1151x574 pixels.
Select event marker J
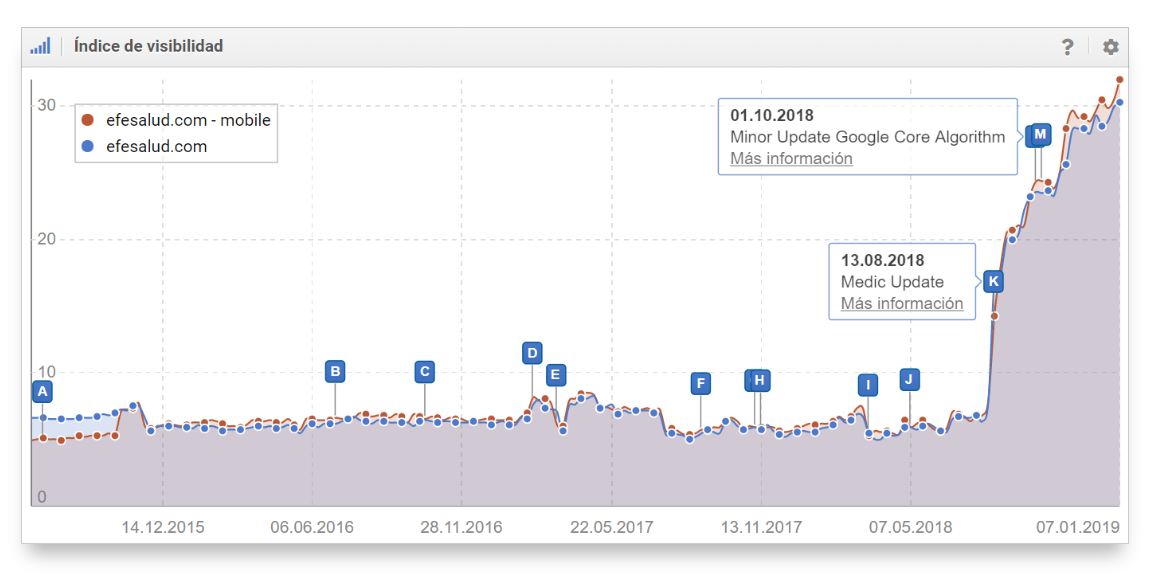point(909,378)
